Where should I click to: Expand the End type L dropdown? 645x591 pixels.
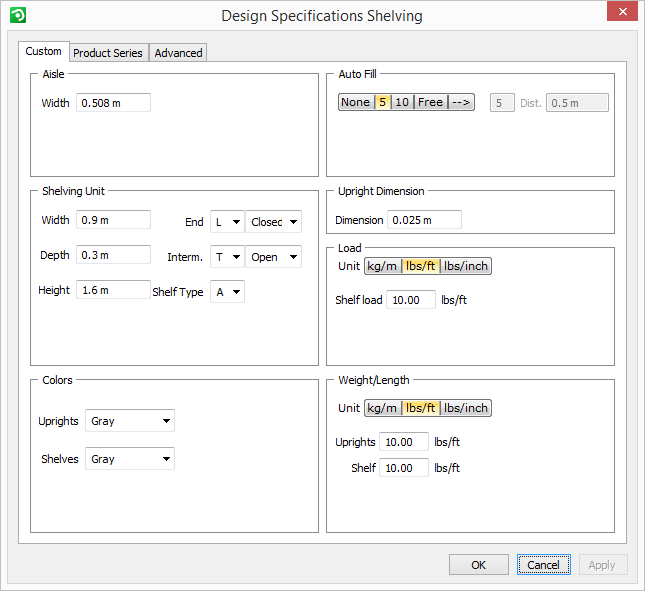coord(227,222)
